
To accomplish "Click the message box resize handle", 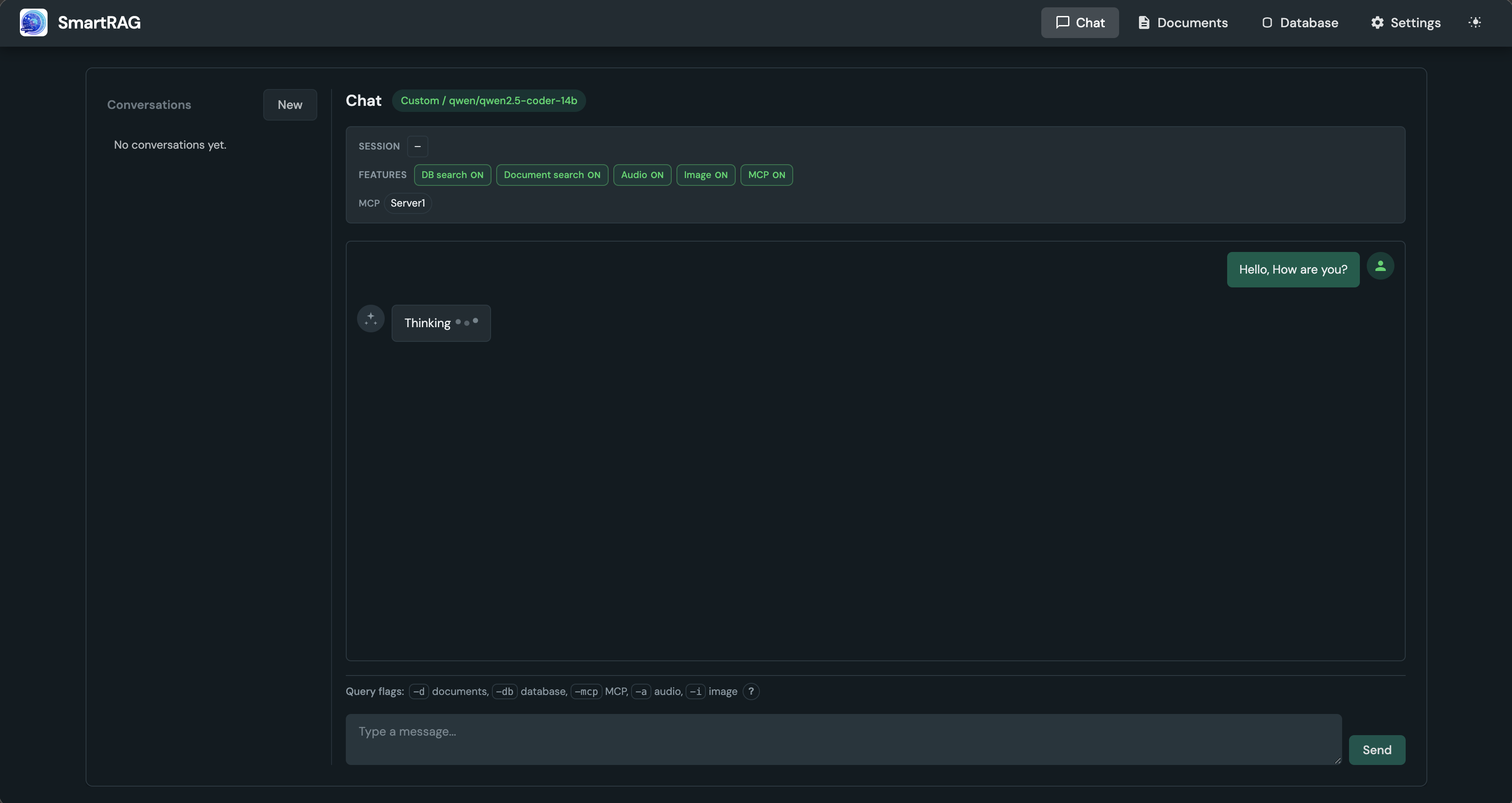I will tap(1337, 760).
